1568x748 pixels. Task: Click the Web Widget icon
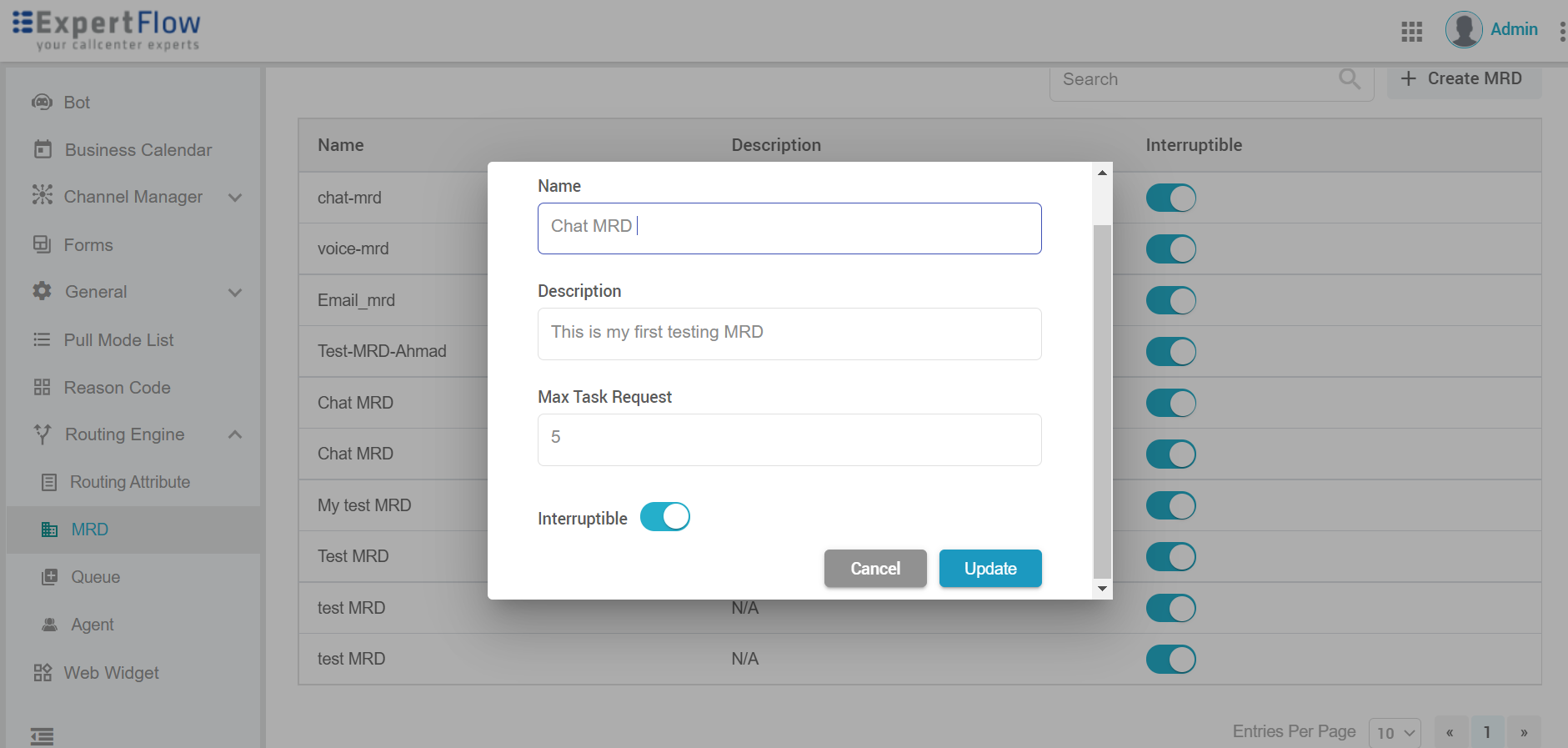point(43,673)
